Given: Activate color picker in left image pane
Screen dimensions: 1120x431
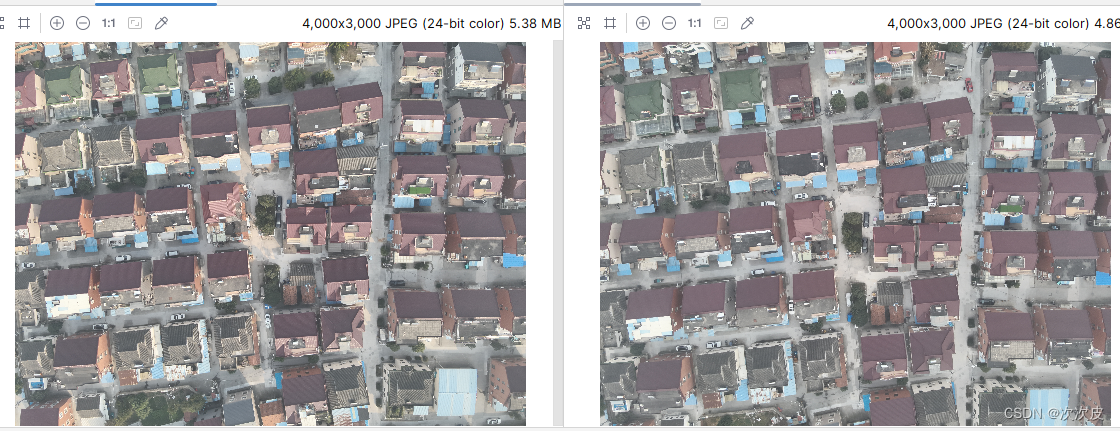Looking at the screenshot, I should point(161,23).
